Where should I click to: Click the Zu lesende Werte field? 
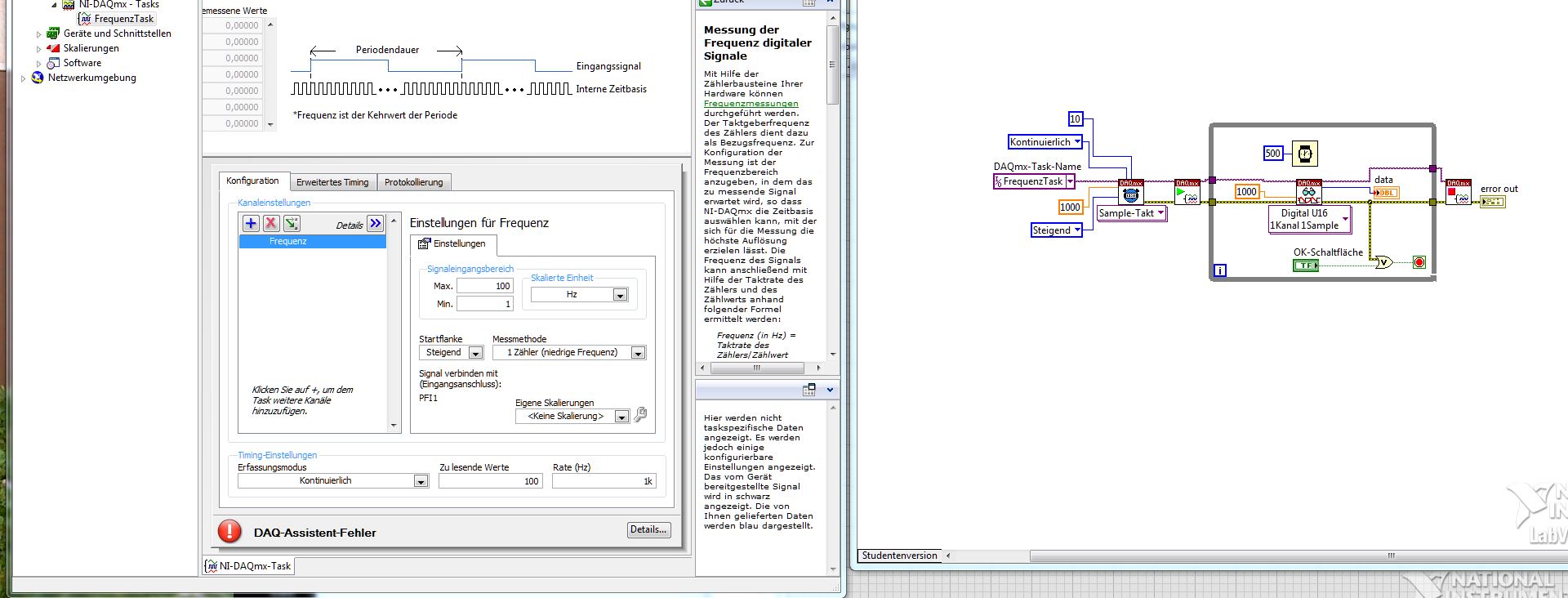coord(490,481)
